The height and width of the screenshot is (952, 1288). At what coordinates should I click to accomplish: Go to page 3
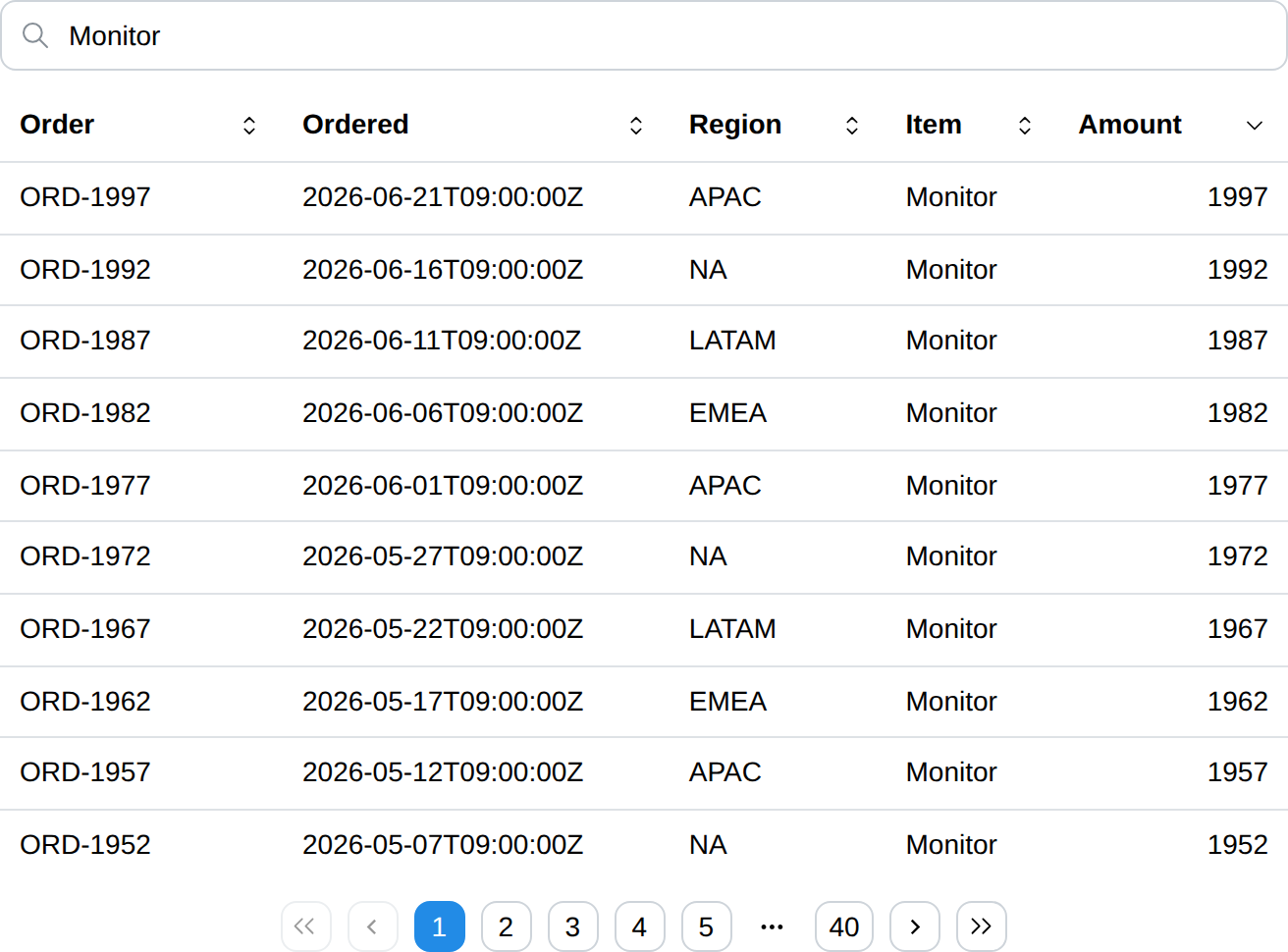click(x=572, y=926)
